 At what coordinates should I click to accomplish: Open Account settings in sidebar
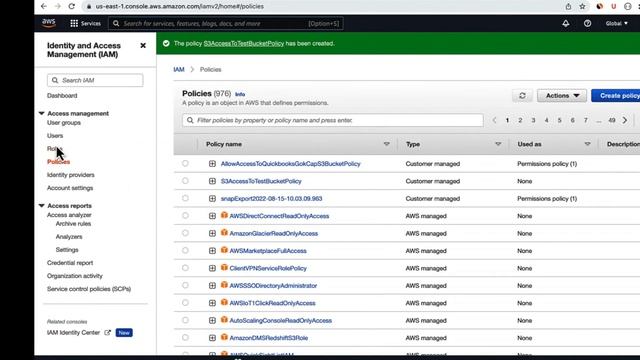click(x=70, y=188)
